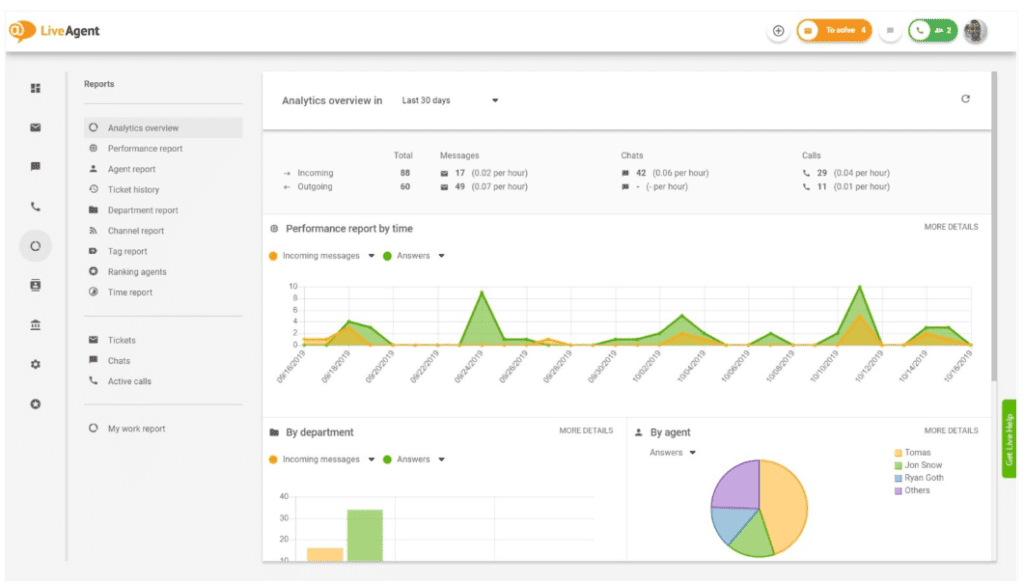Click the Get Live Help side tab
The height and width of the screenshot is (584, 1024).
click(x=1009, y=438)
